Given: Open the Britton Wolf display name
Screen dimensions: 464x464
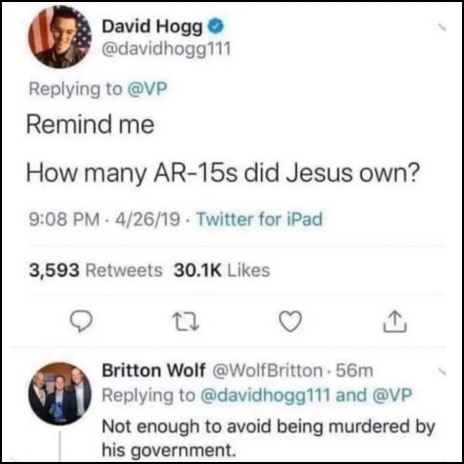Looking at the screenshot, I should point(154,370).
